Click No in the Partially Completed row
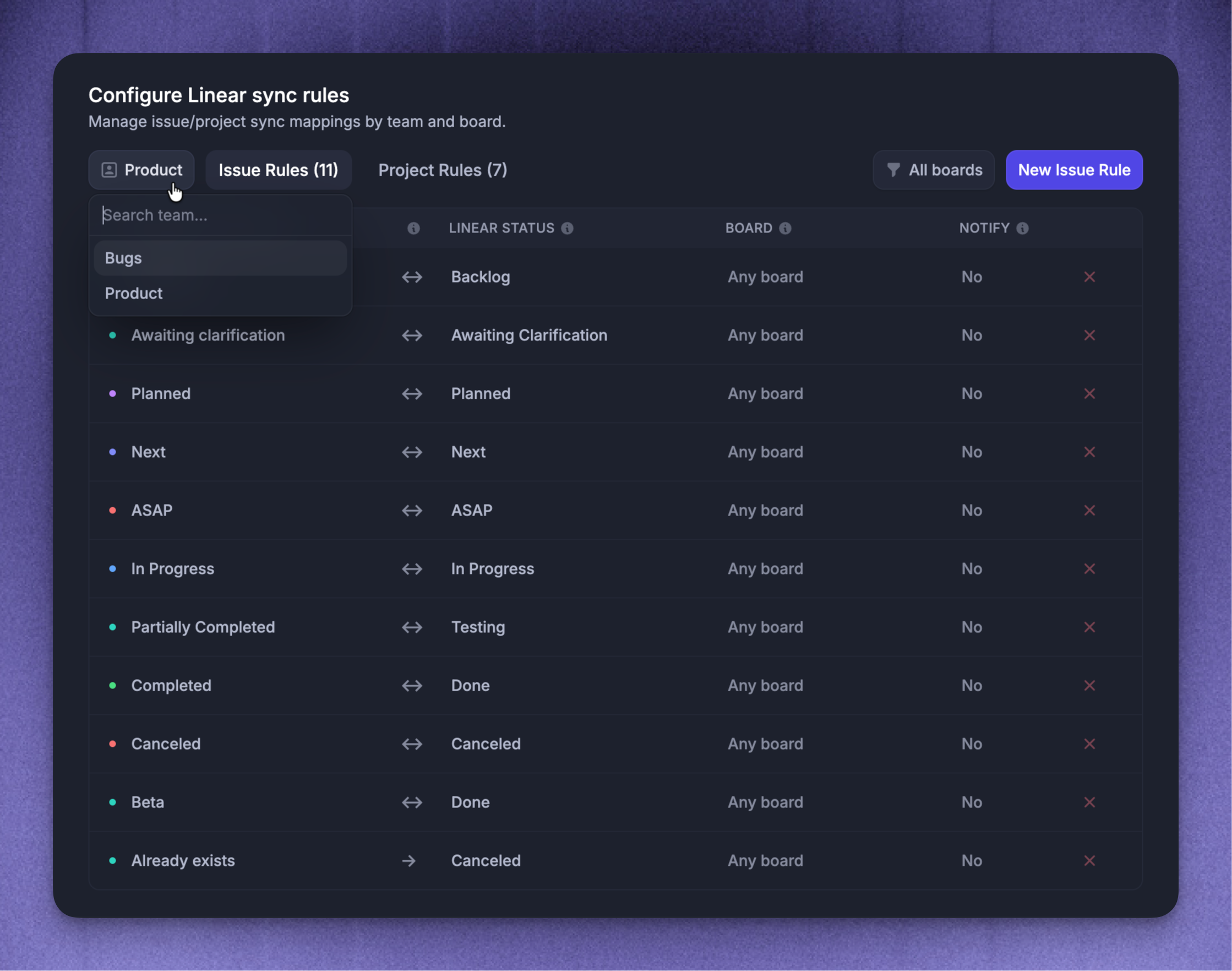1232x971 pixels. [972, 627]
